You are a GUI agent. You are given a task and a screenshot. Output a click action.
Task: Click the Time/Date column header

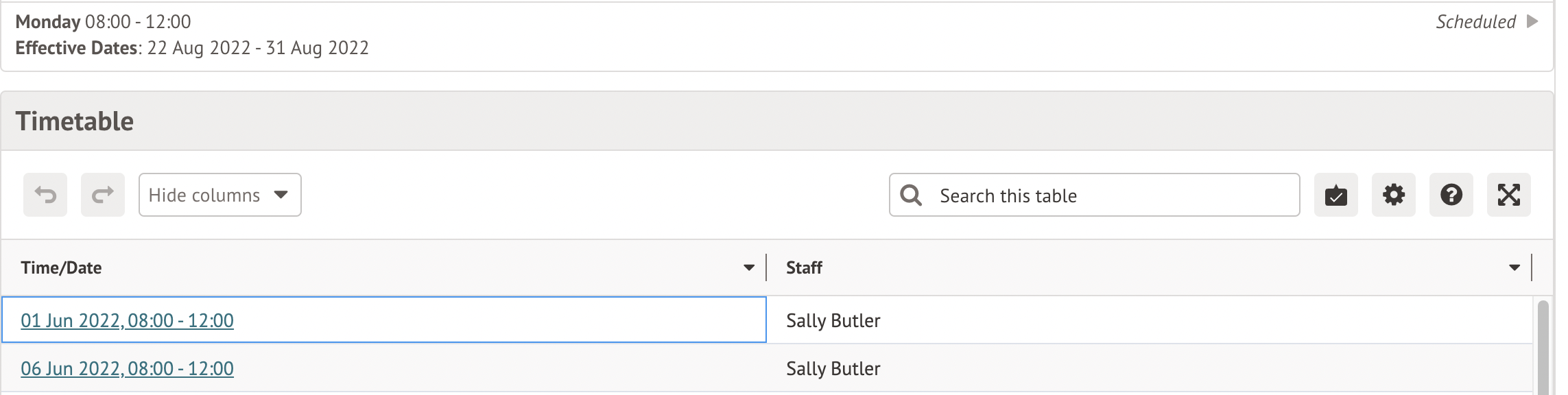tap(62, 267)
